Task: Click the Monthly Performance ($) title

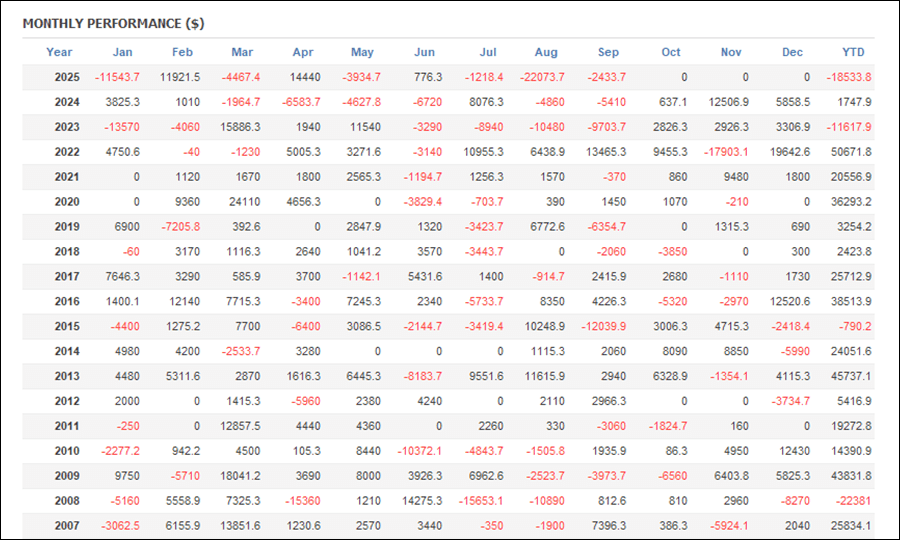Action: (x=113, y=22)
